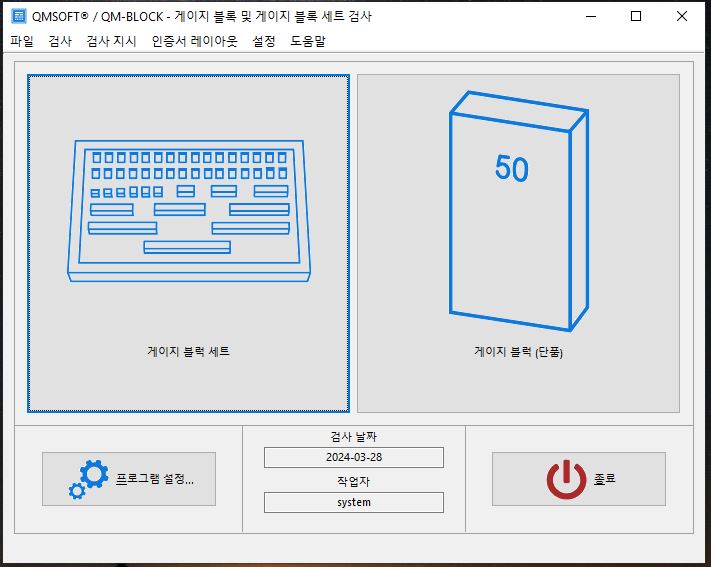Open 프로그램 설정... button

(x=129, y=479)
